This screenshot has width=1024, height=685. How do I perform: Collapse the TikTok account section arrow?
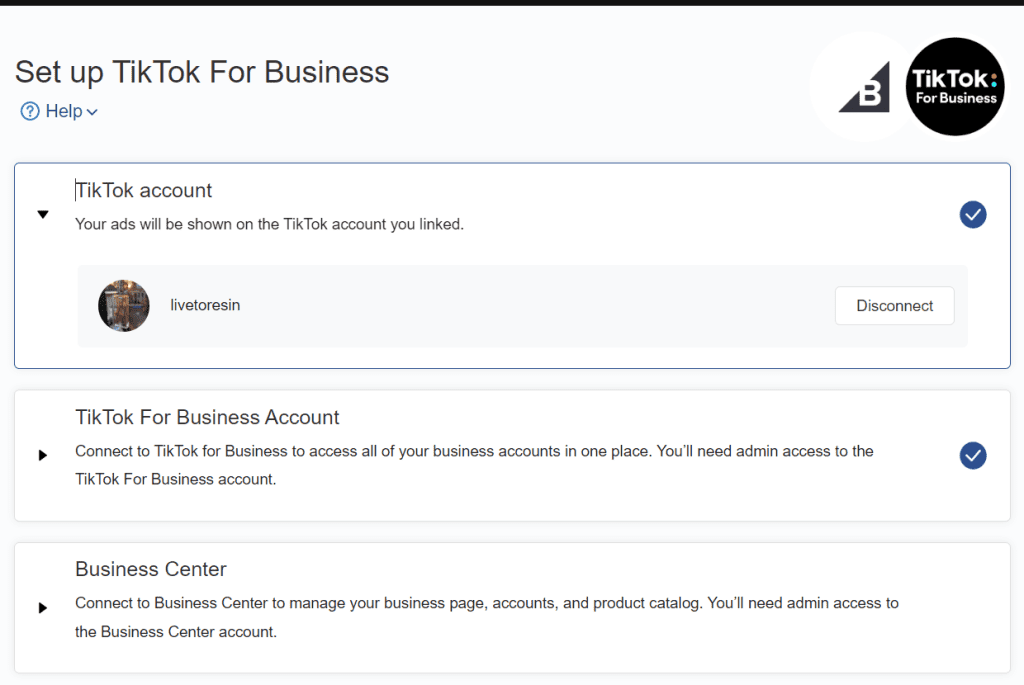[43, 214]
